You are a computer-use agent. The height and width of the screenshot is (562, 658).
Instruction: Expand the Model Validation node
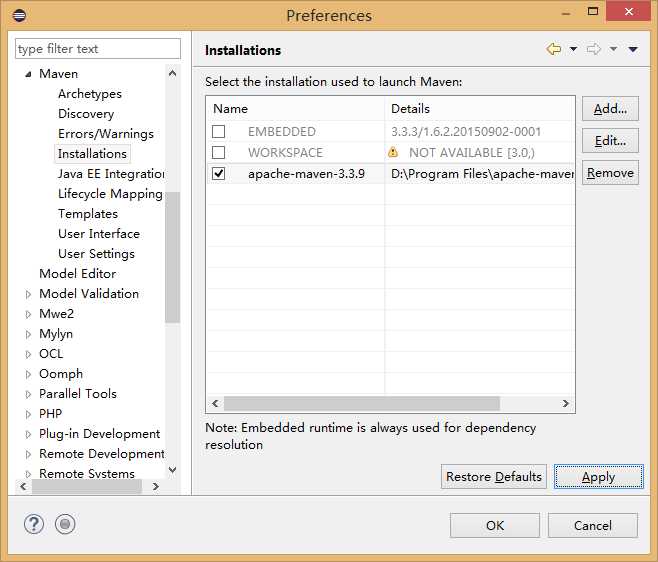[28, 294]
